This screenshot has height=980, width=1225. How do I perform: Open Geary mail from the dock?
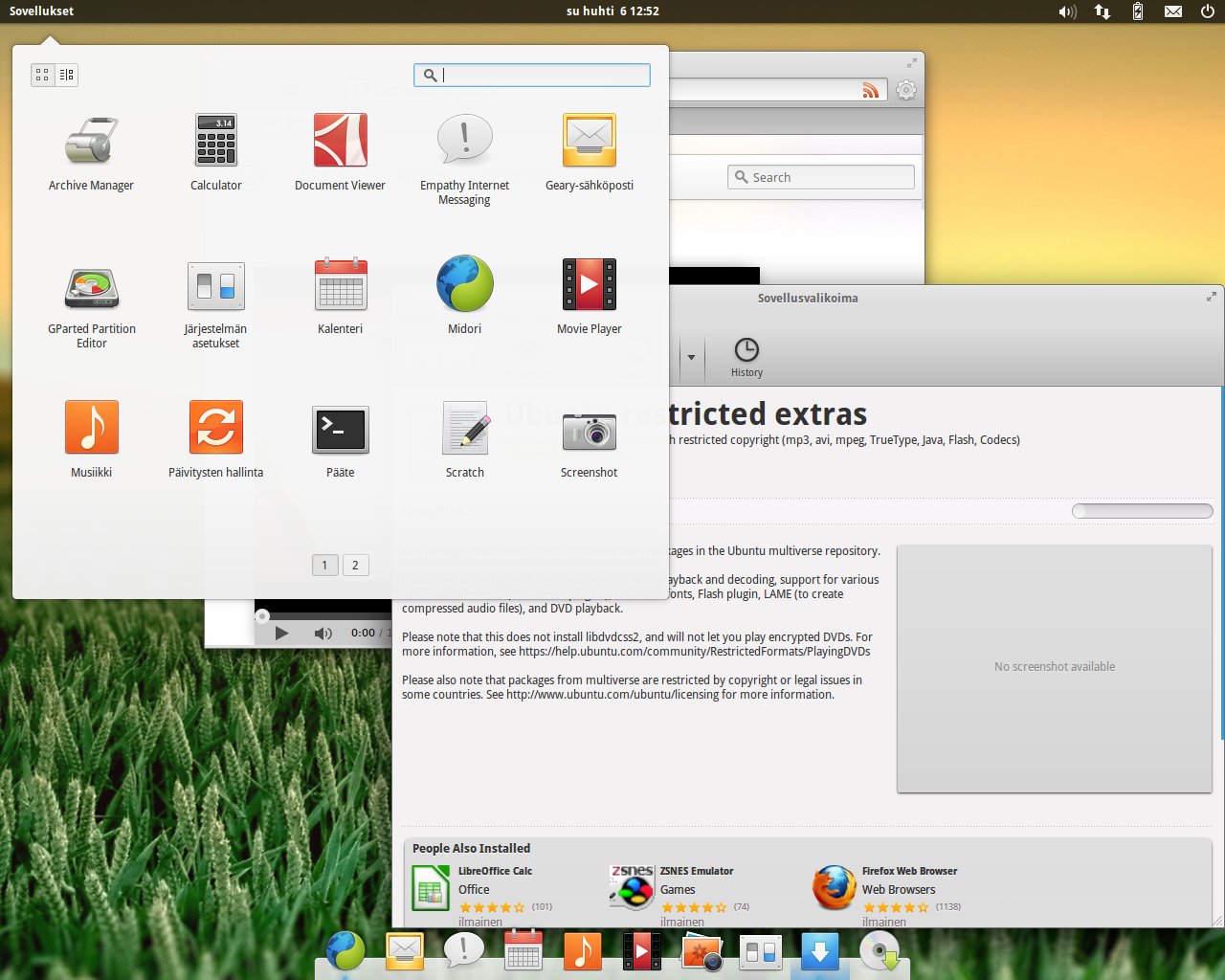(405, 951)
